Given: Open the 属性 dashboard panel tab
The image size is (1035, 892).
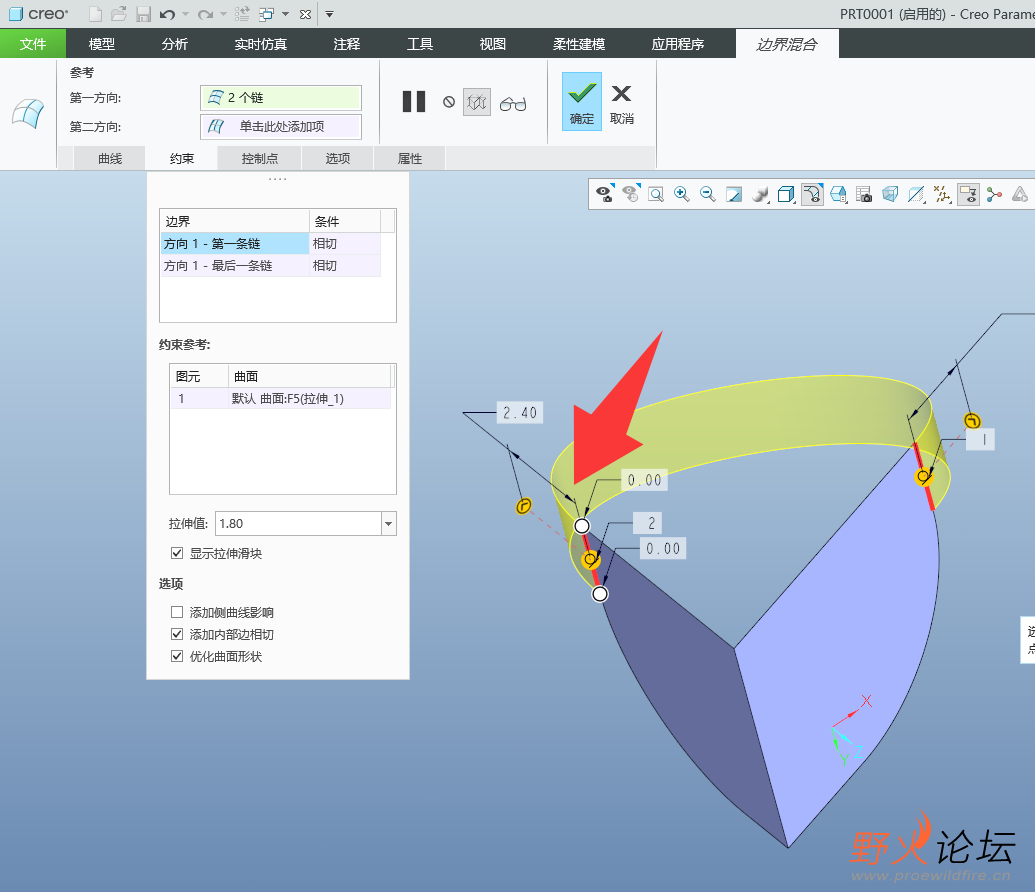Looking at the screenshot, I should [x=409, y=158].
